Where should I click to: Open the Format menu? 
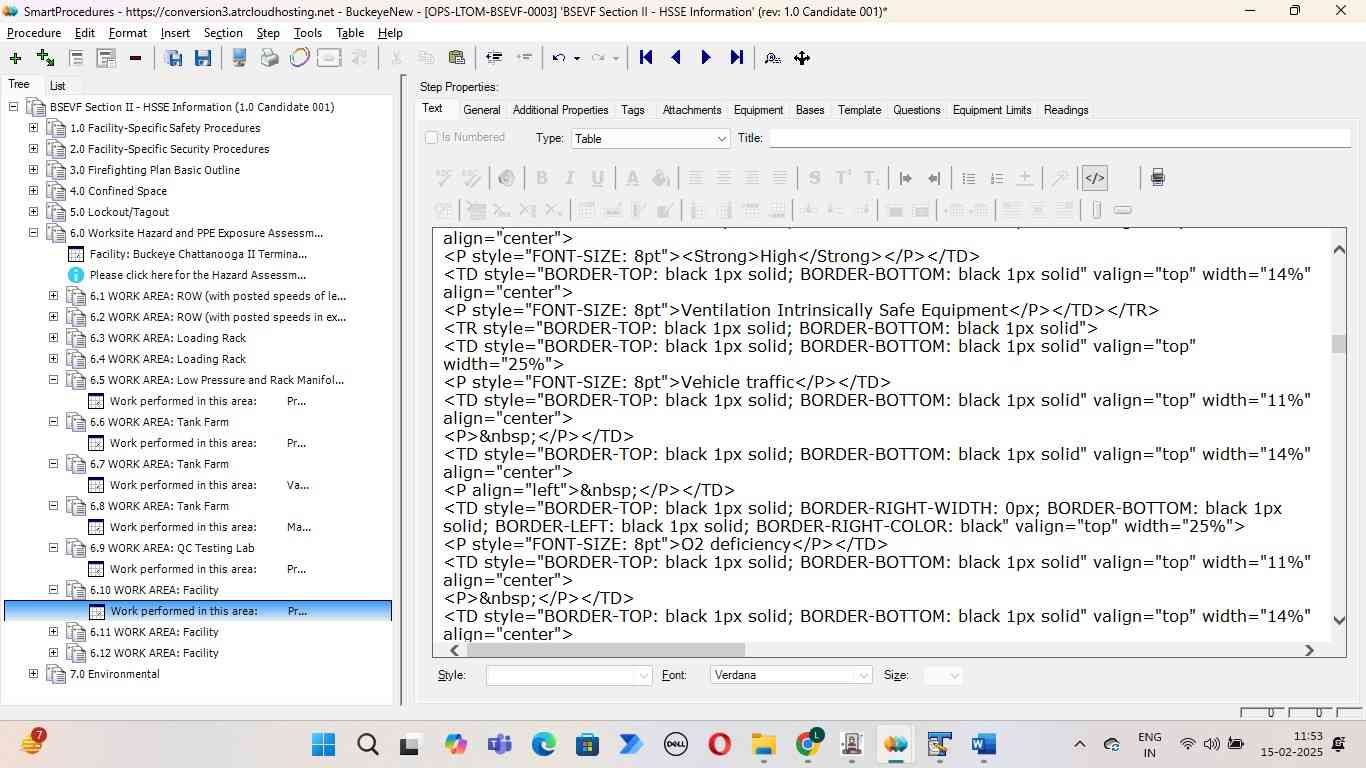(128, 33)
